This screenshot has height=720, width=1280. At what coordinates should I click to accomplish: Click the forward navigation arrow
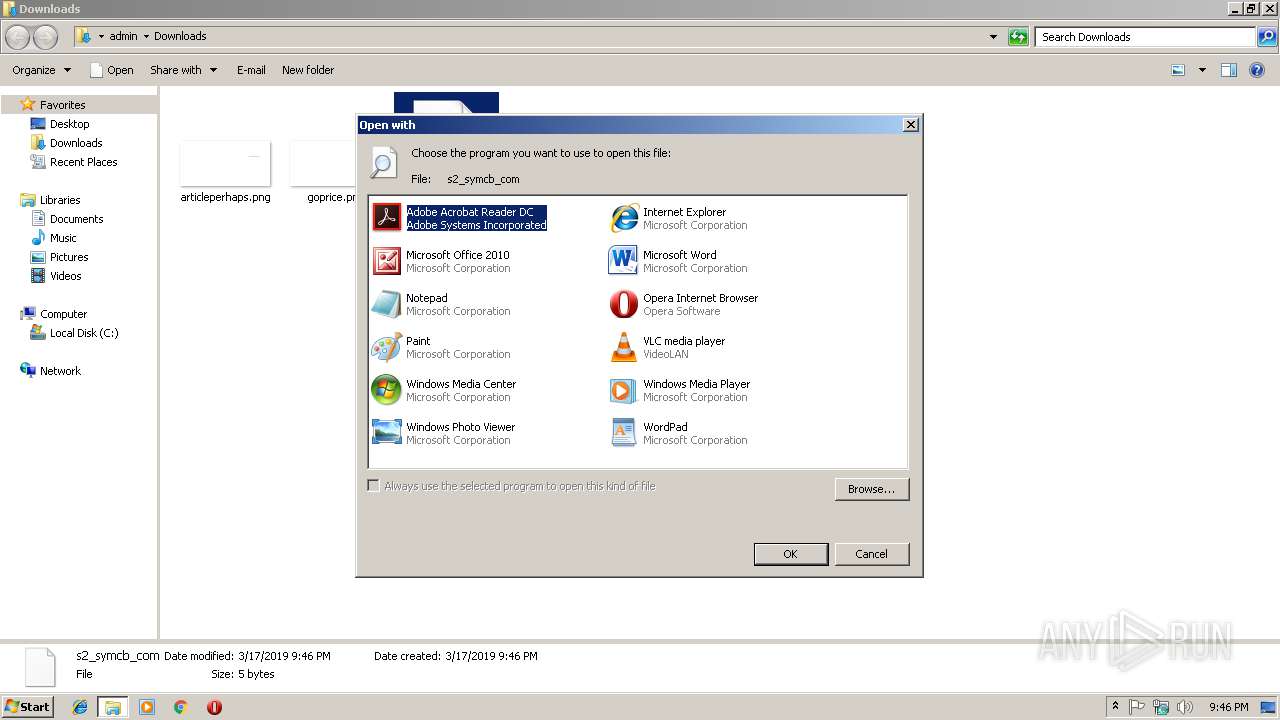(45, 37)
